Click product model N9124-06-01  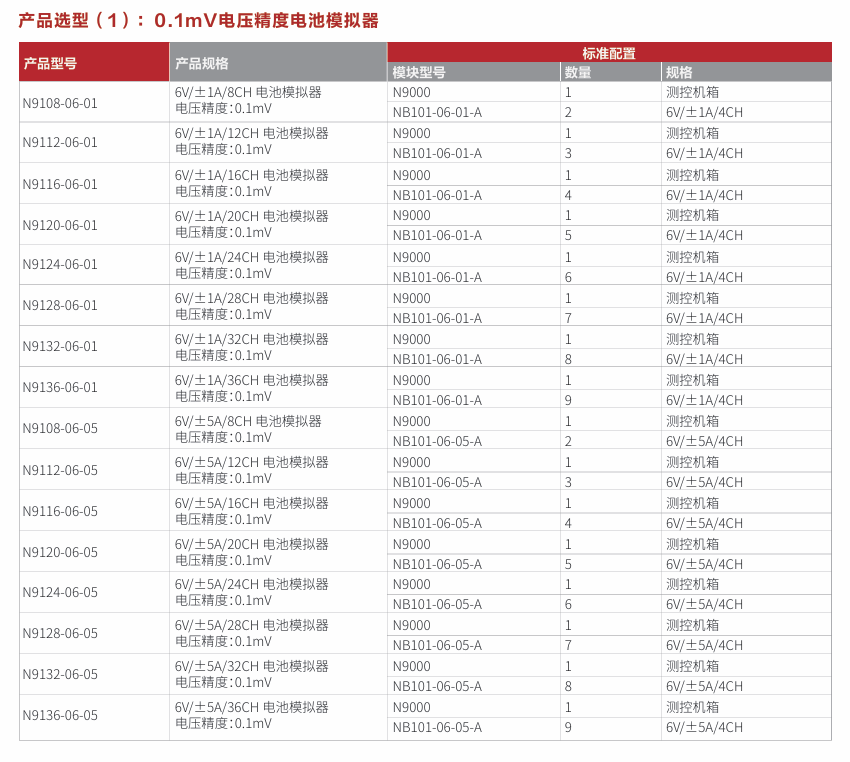point(60,265)
